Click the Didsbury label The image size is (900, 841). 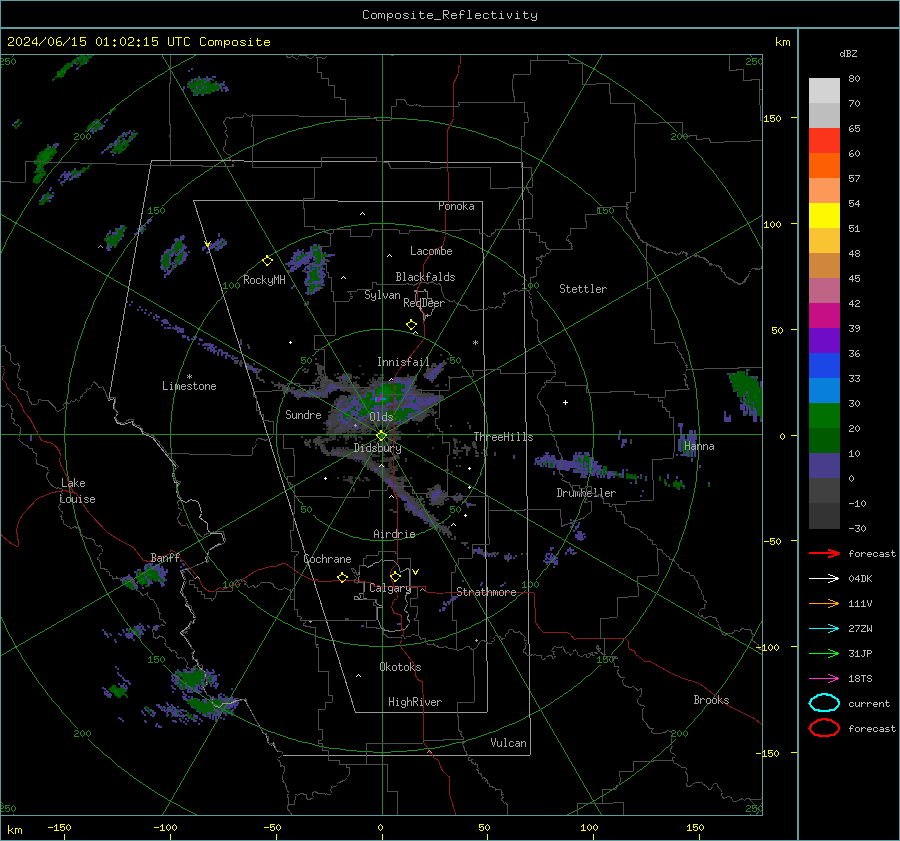point(377,448)
